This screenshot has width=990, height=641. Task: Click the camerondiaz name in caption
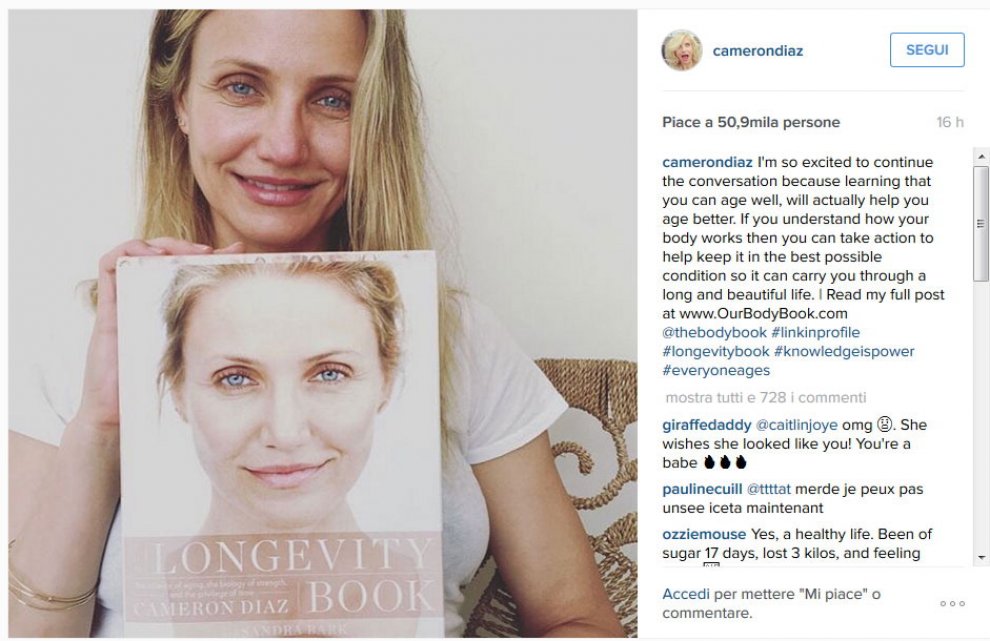707,162
